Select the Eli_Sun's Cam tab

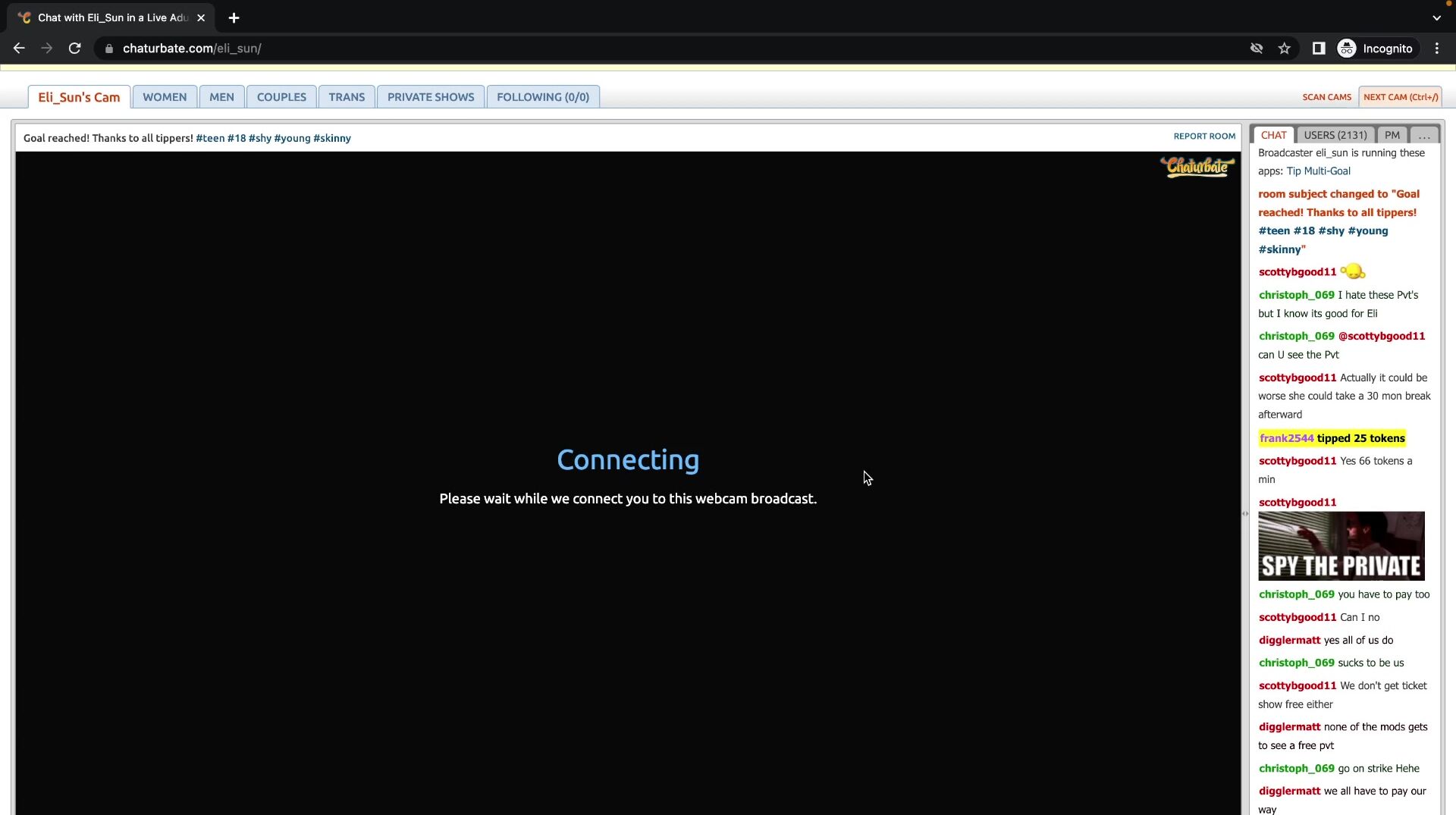(x=79, y=97)
